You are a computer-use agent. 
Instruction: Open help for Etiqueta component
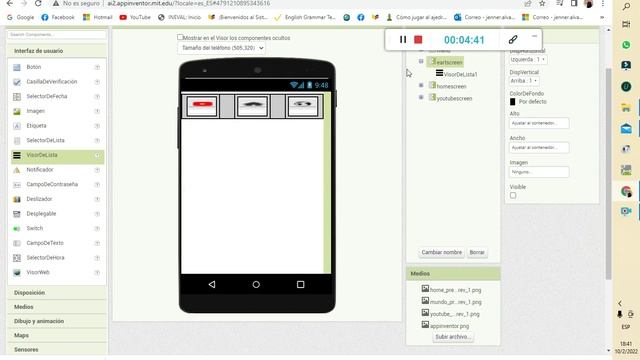97,126
